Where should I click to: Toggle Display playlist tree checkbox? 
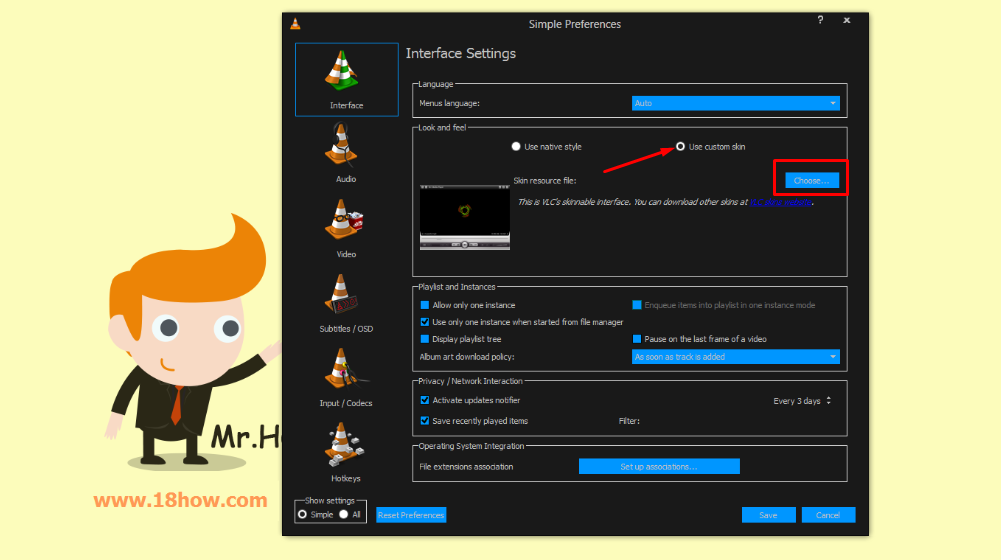(425, 339)
